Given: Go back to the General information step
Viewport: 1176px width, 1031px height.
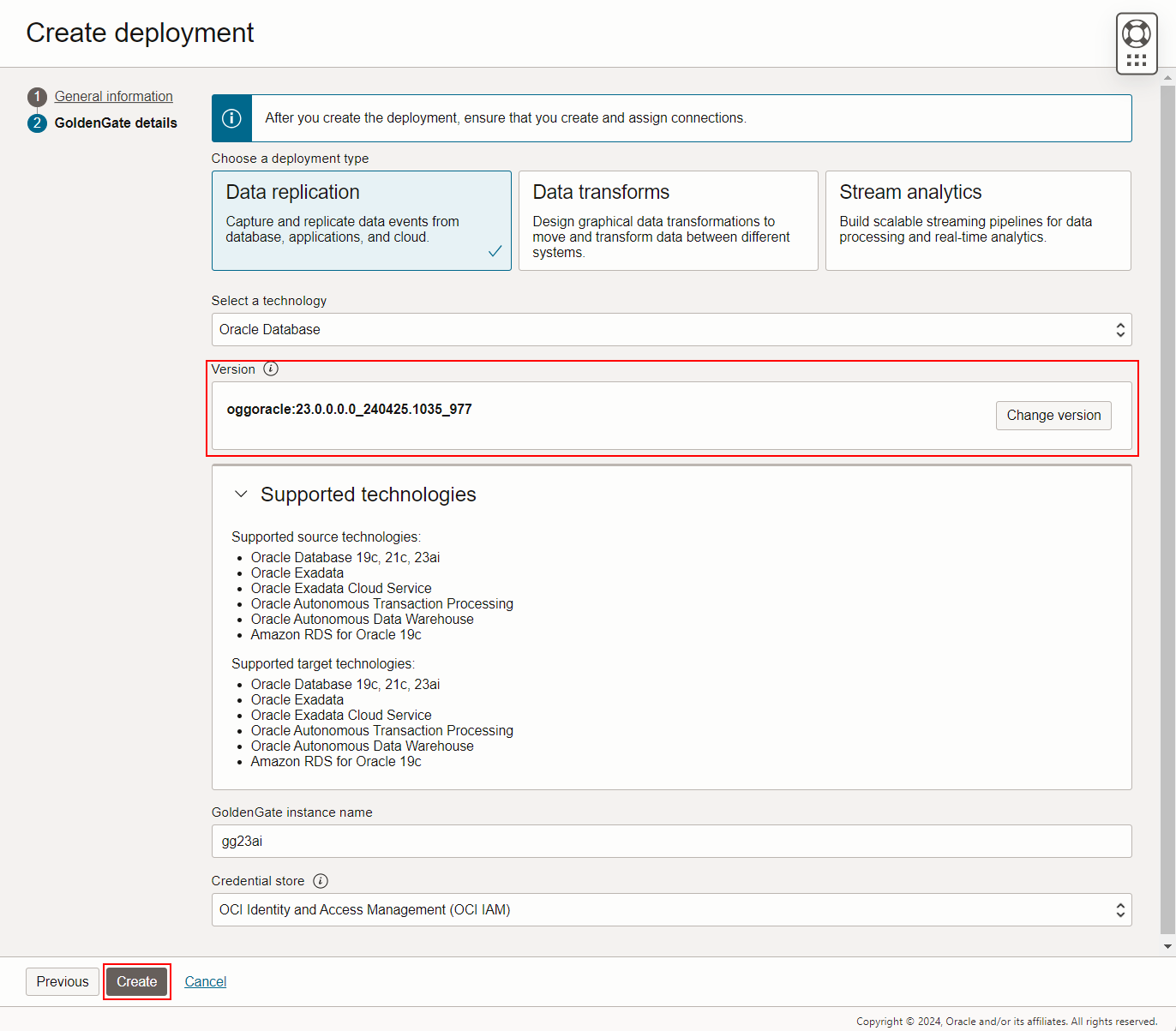Looking at the screenshot, I should pos(112,96).
